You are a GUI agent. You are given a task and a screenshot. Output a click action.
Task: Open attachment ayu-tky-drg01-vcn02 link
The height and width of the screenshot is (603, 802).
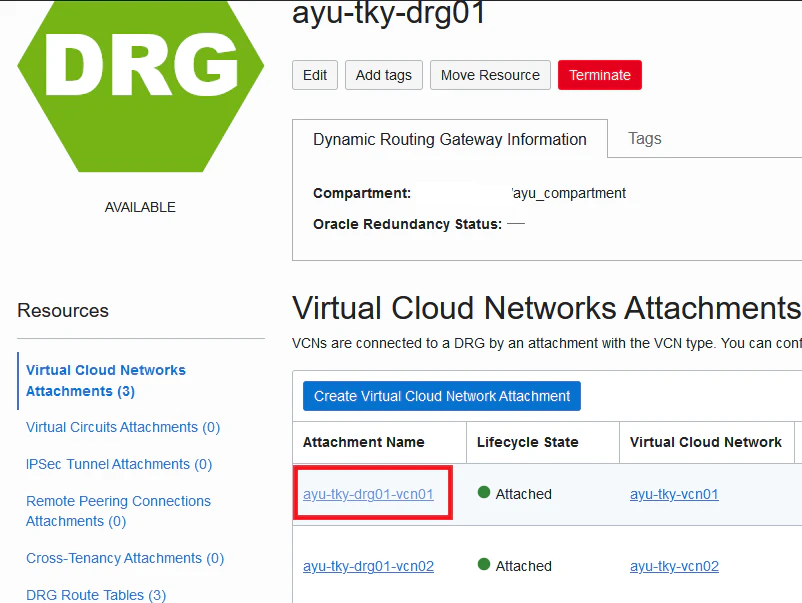[368, 566]
